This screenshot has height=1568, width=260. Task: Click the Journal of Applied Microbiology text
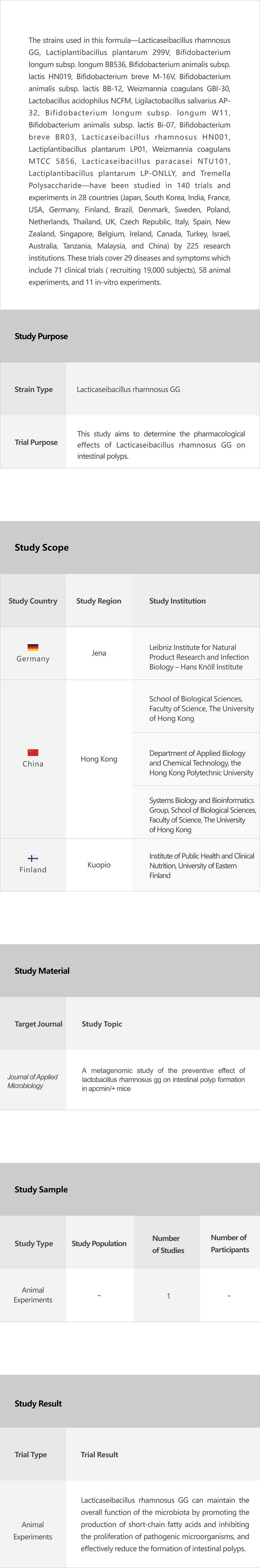[32, 1080]
